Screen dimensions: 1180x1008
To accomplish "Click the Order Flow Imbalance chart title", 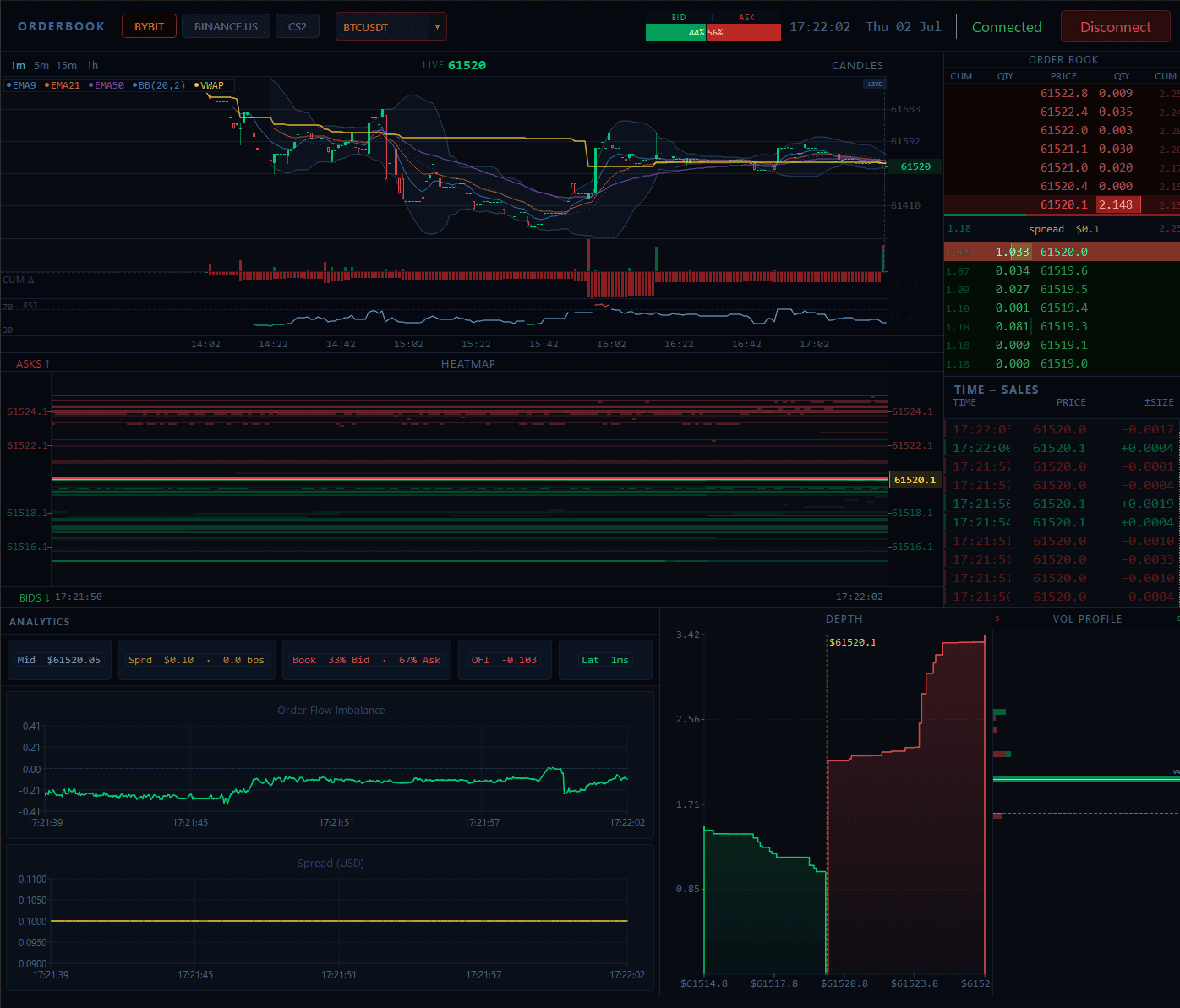I will (331, 710).
